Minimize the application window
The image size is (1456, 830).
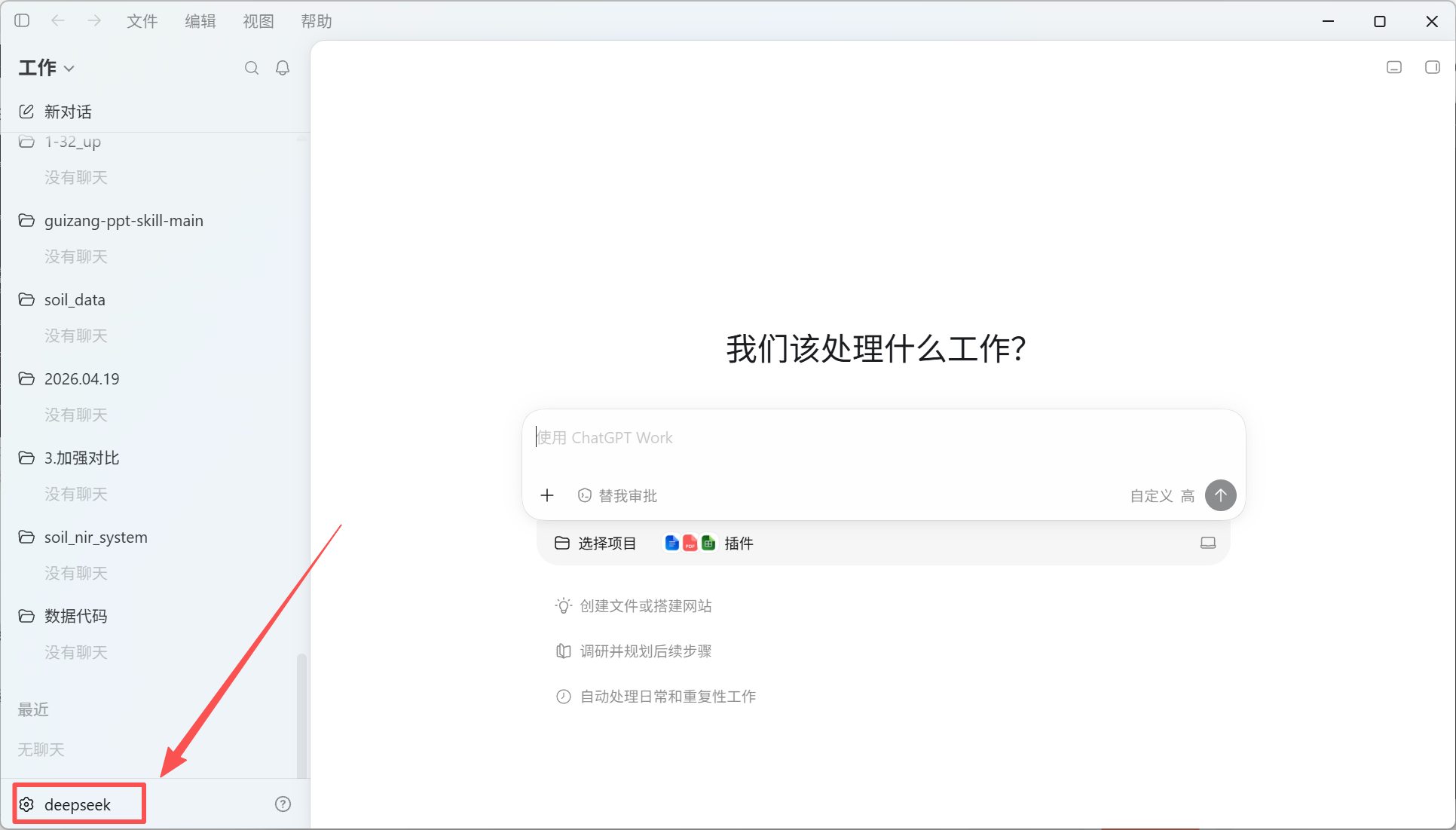(x=1329, y=21)
